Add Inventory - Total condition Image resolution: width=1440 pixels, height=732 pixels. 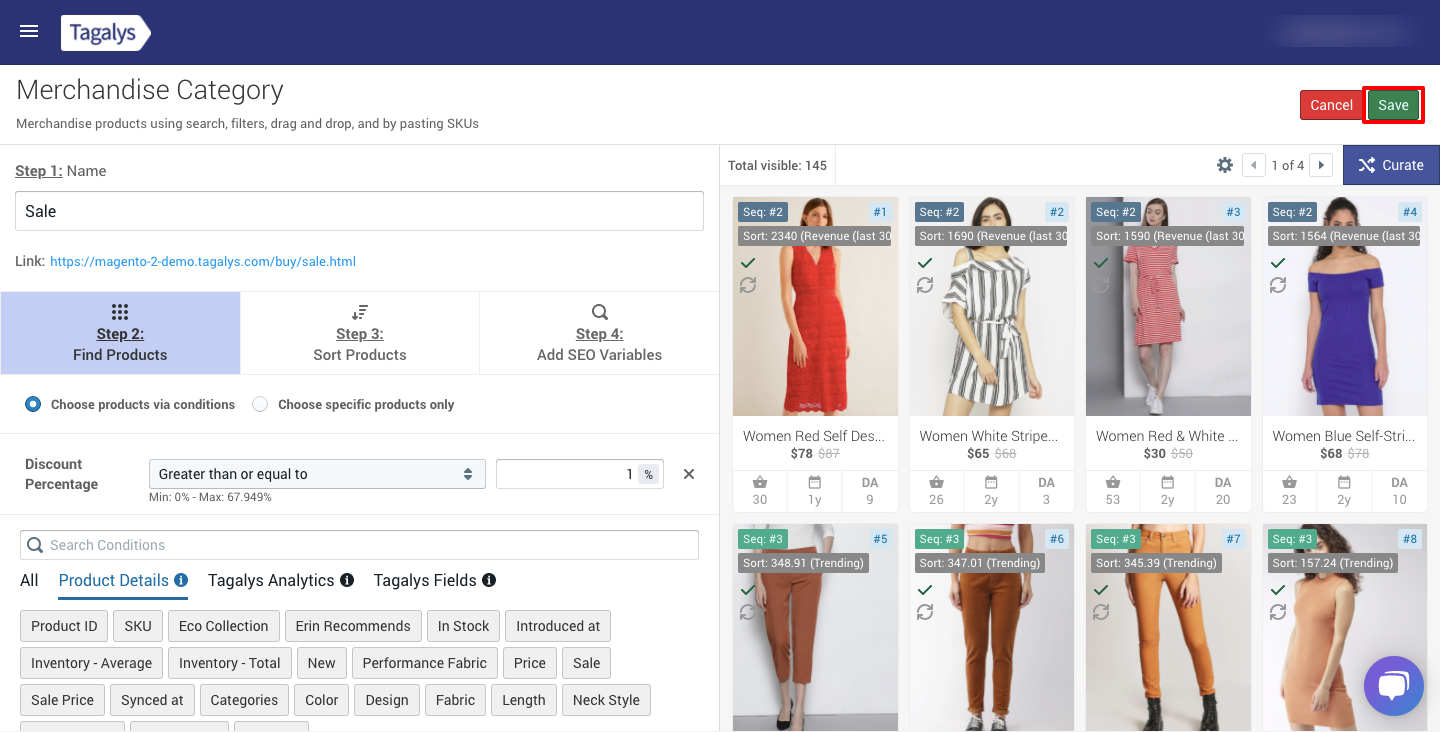pos(230,663)
